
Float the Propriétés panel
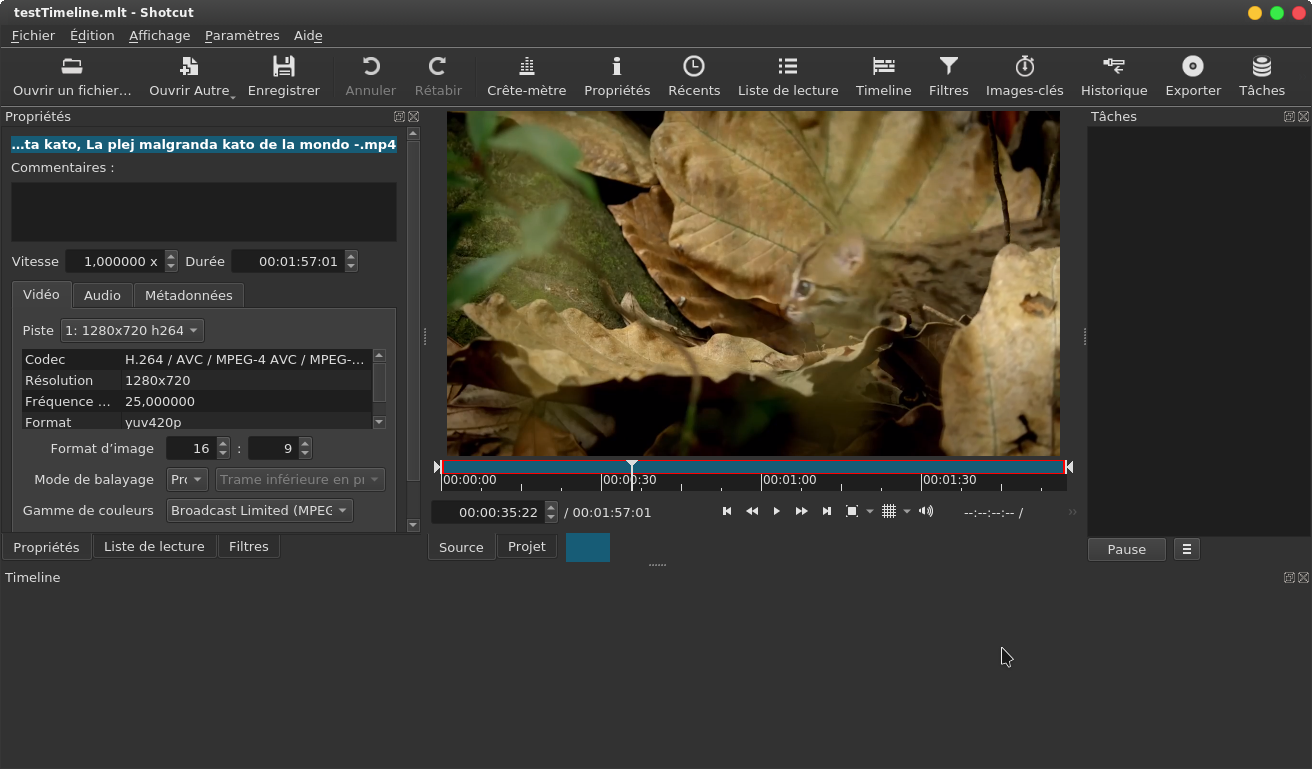[400, 117]
